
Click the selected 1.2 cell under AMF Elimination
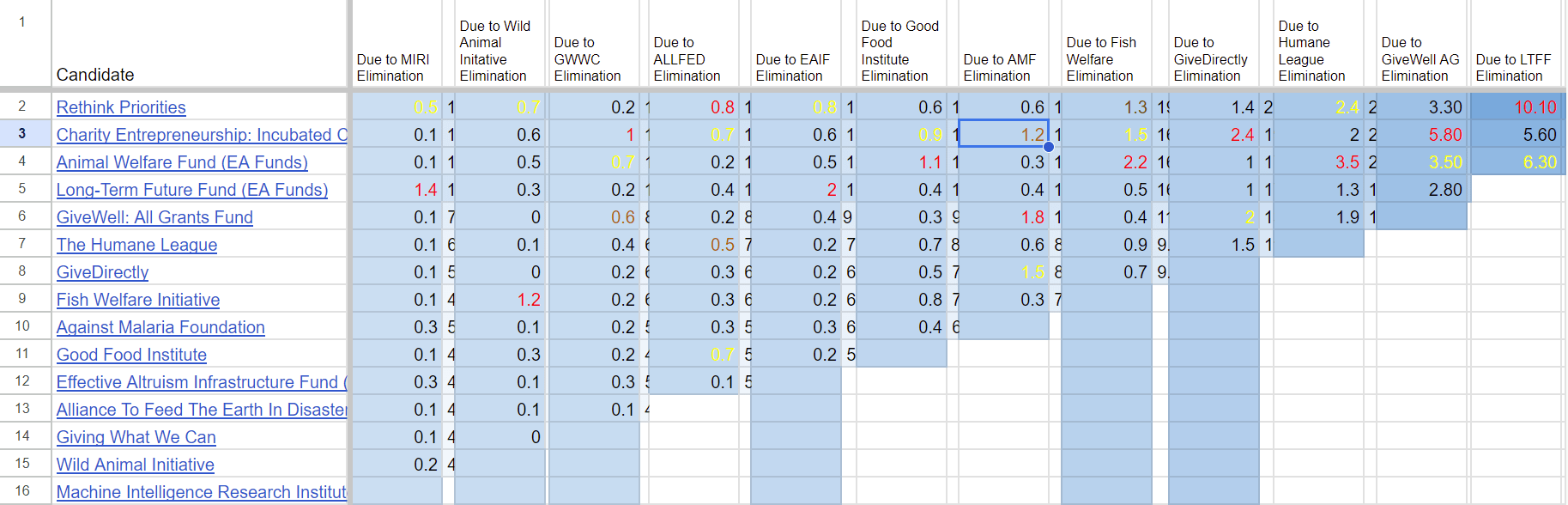pyautogui.click(x=1003, y=135)
